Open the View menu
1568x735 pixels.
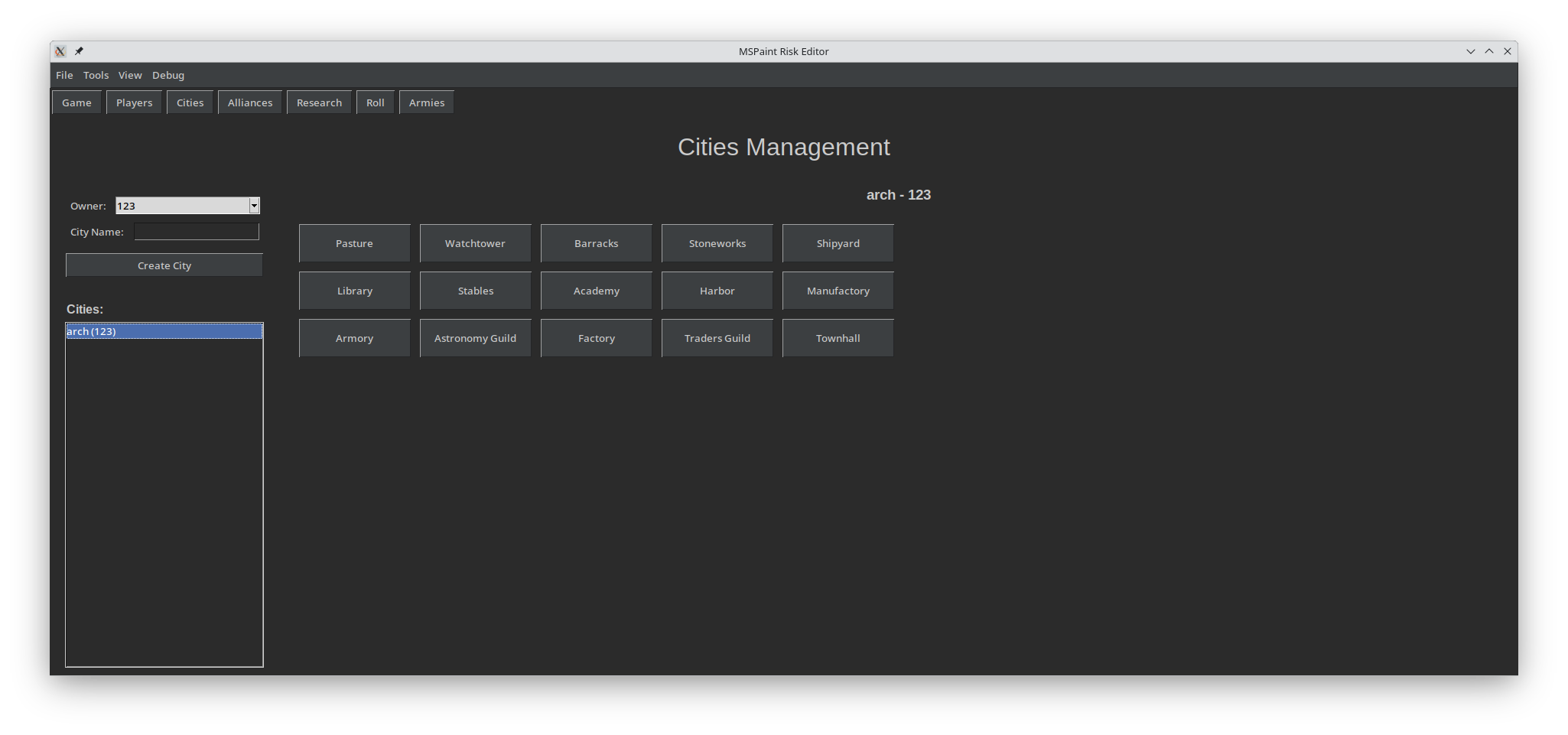point(130,75)
